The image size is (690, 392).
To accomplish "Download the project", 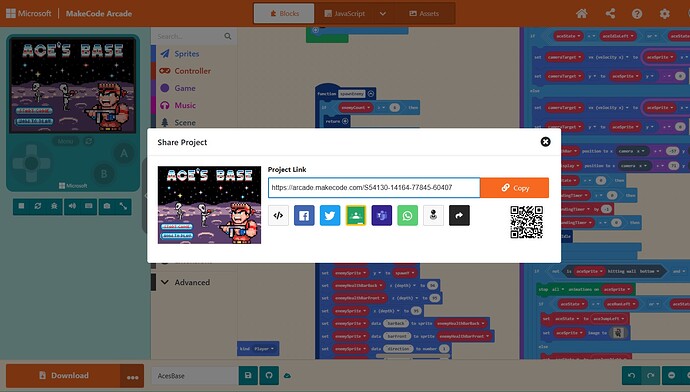I will (63, 376).
